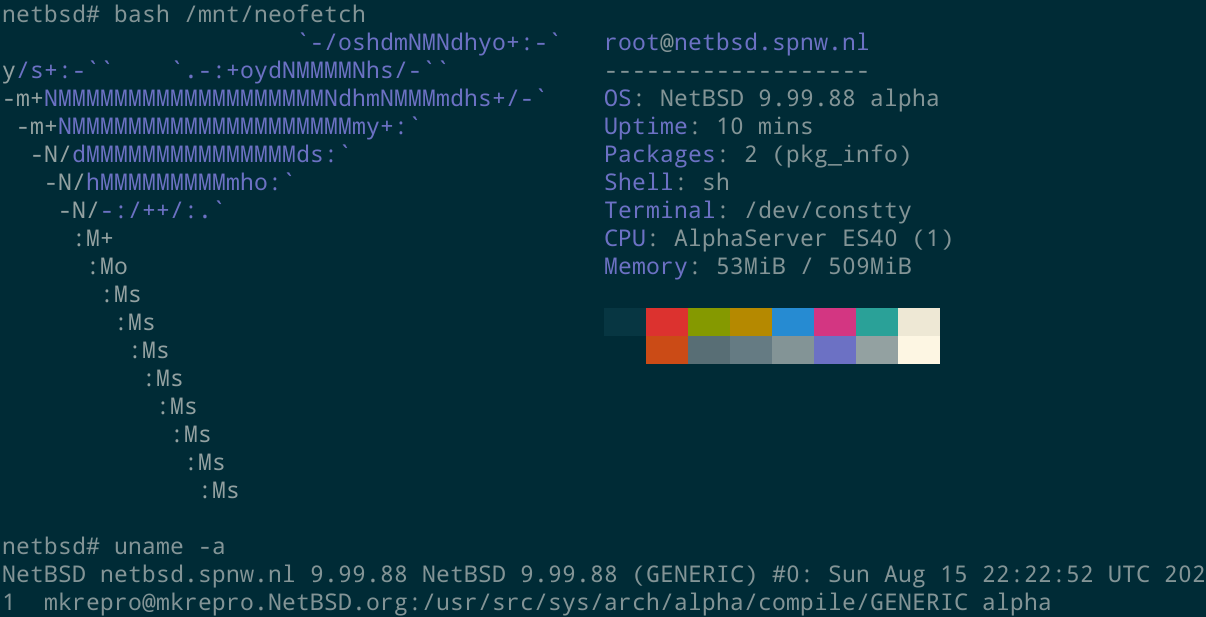Image resolution: width=1206 pixels, height=617 pixels.
Task: Click the Terminal: /dev/constty entry
Action: (x=758, y=210)
